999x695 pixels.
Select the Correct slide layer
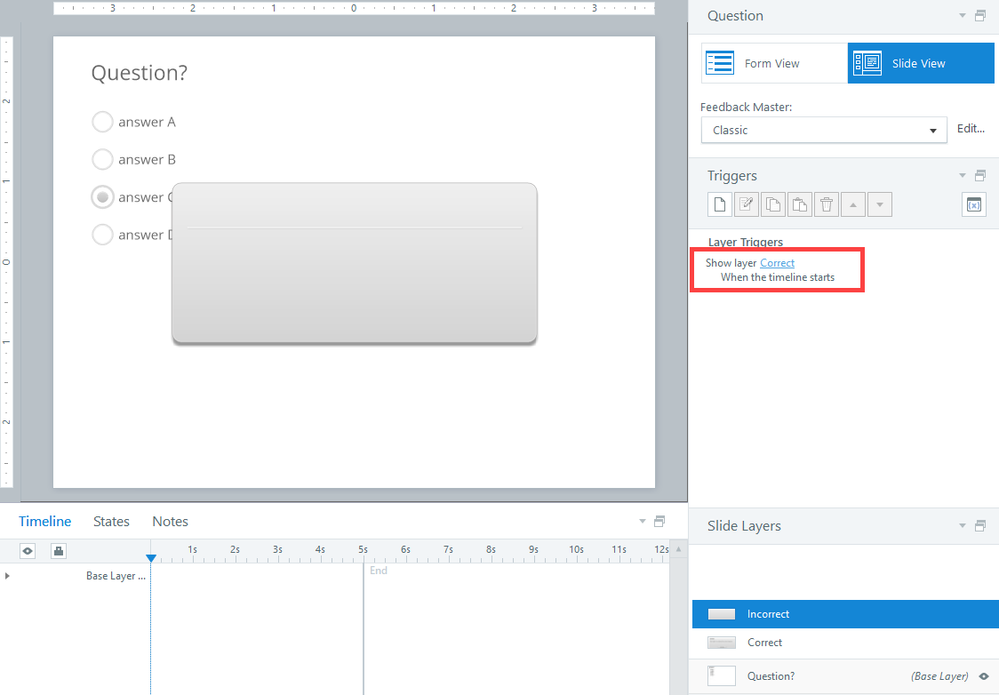click(x=845, y=642)
